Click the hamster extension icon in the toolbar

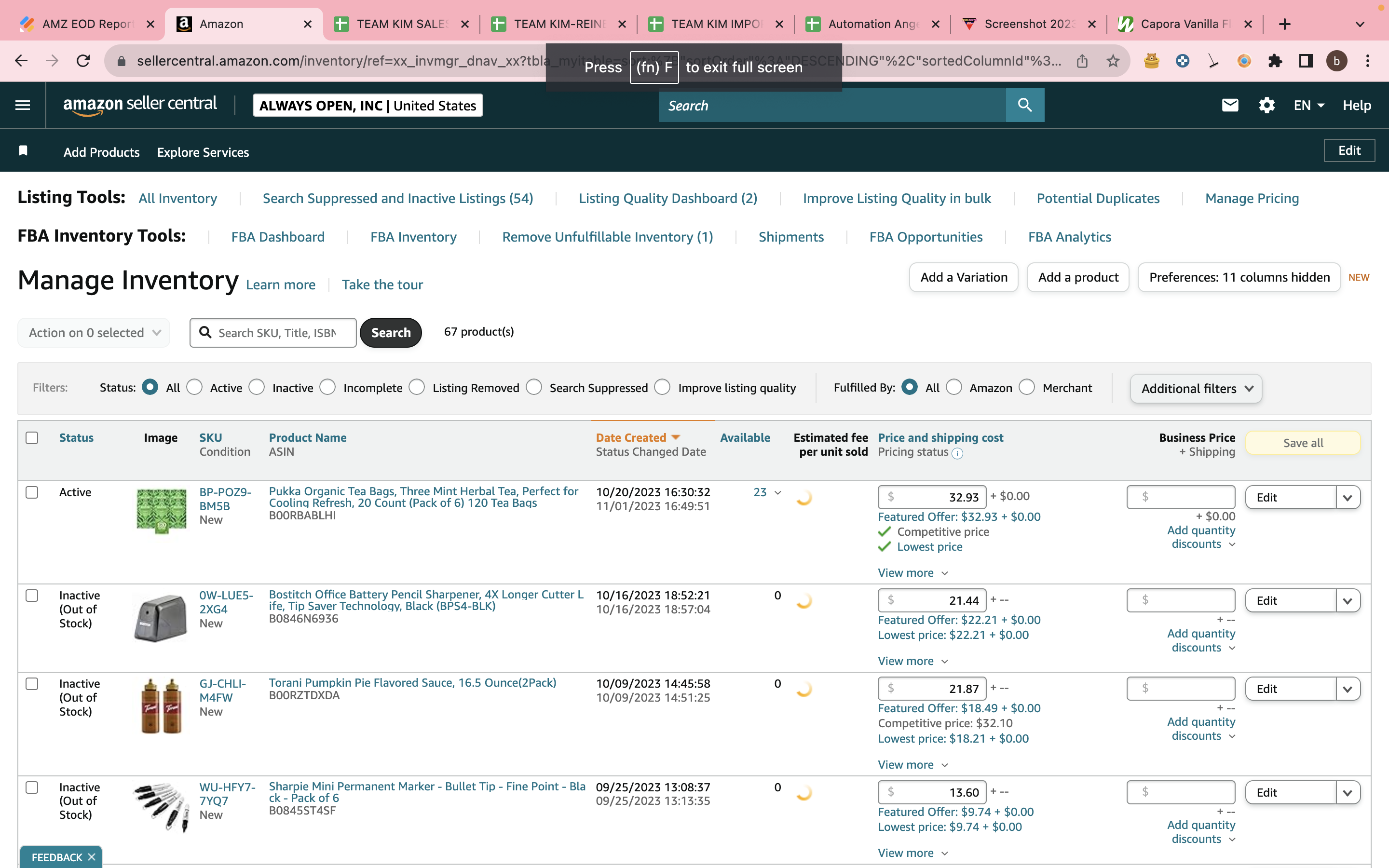click(x=1151, y=60)
